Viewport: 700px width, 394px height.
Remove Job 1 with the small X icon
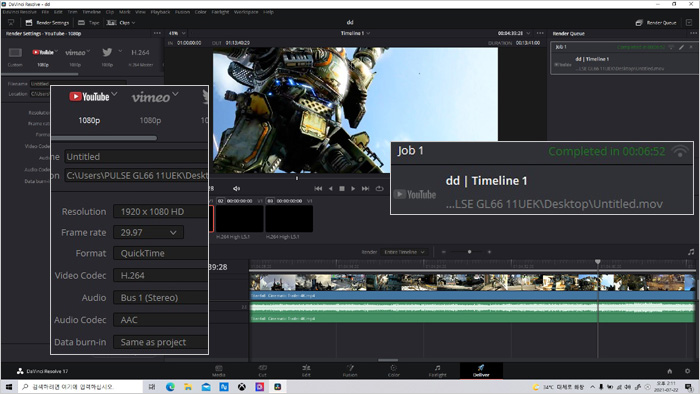(x=691, y=47)
